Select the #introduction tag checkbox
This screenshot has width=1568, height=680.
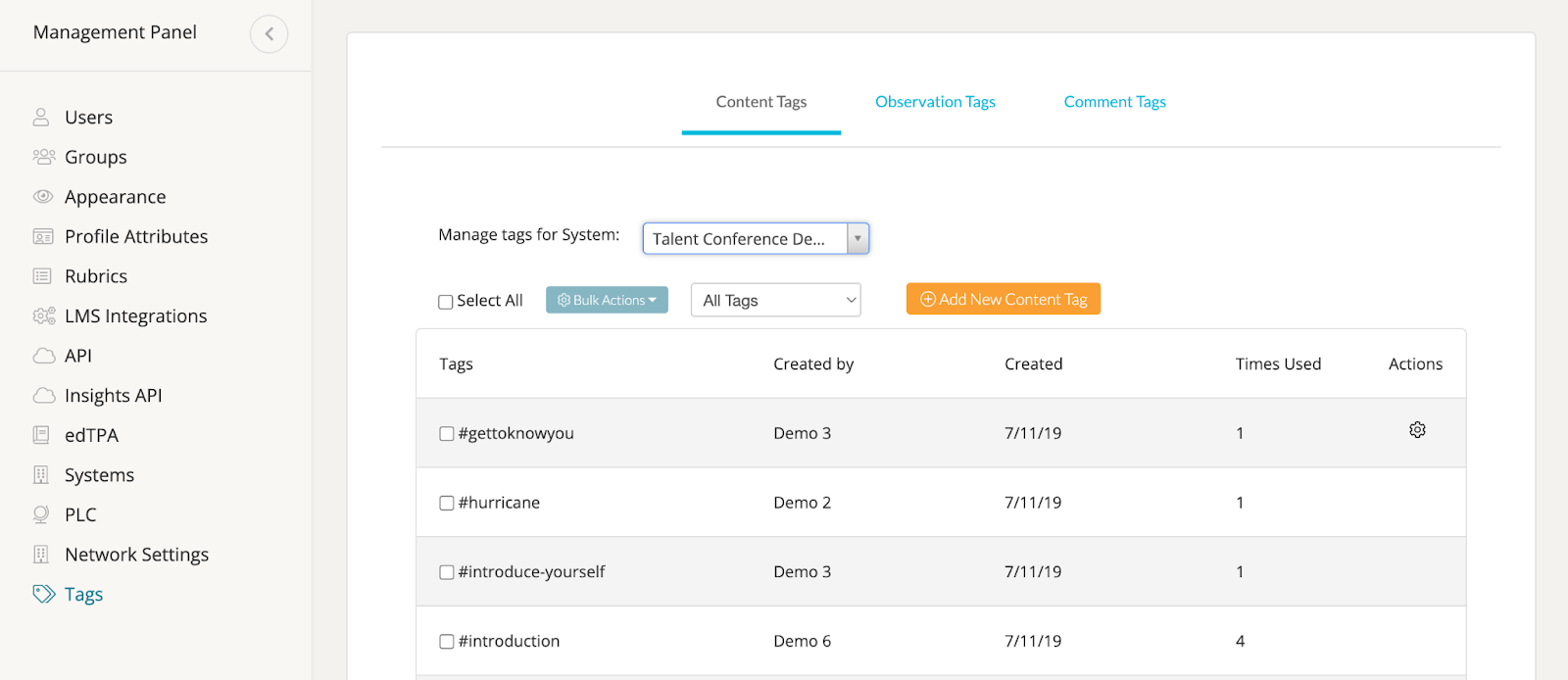(447, 642)
